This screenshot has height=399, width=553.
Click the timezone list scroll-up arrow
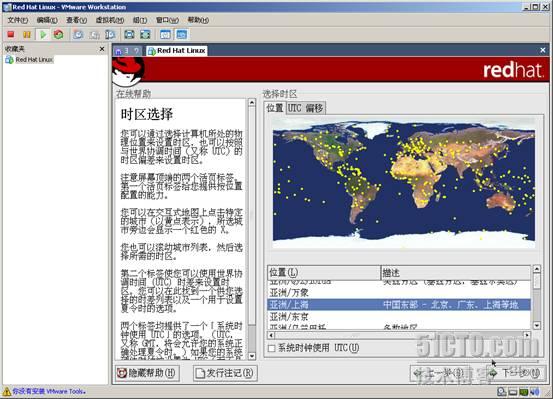coord(536,269)
